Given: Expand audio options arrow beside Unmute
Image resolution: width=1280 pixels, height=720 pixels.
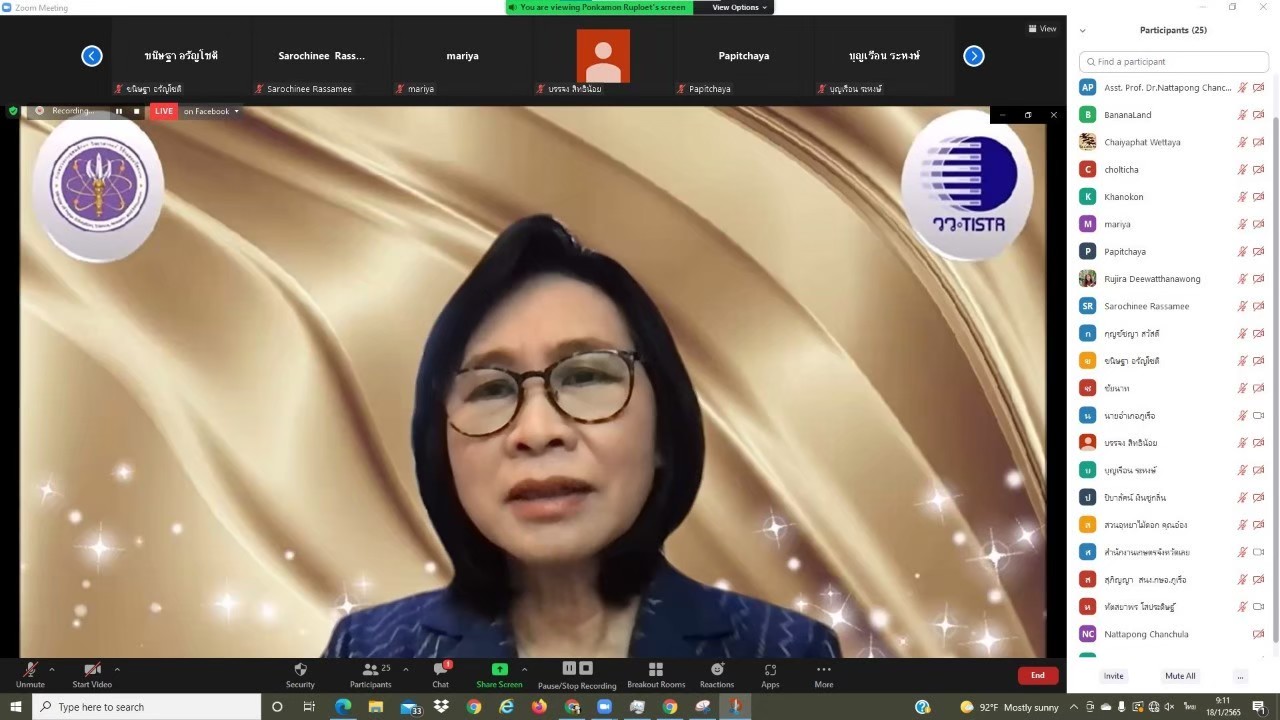Looking at the screenshot, I should pyautogui.click(x=52, y=669).
